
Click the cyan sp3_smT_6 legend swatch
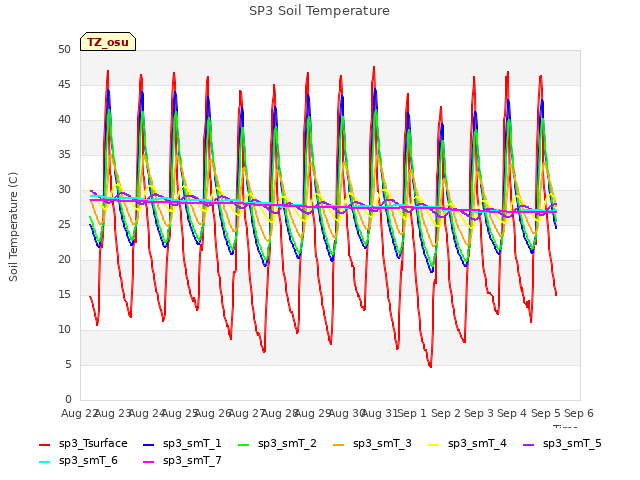coord(44,462)
